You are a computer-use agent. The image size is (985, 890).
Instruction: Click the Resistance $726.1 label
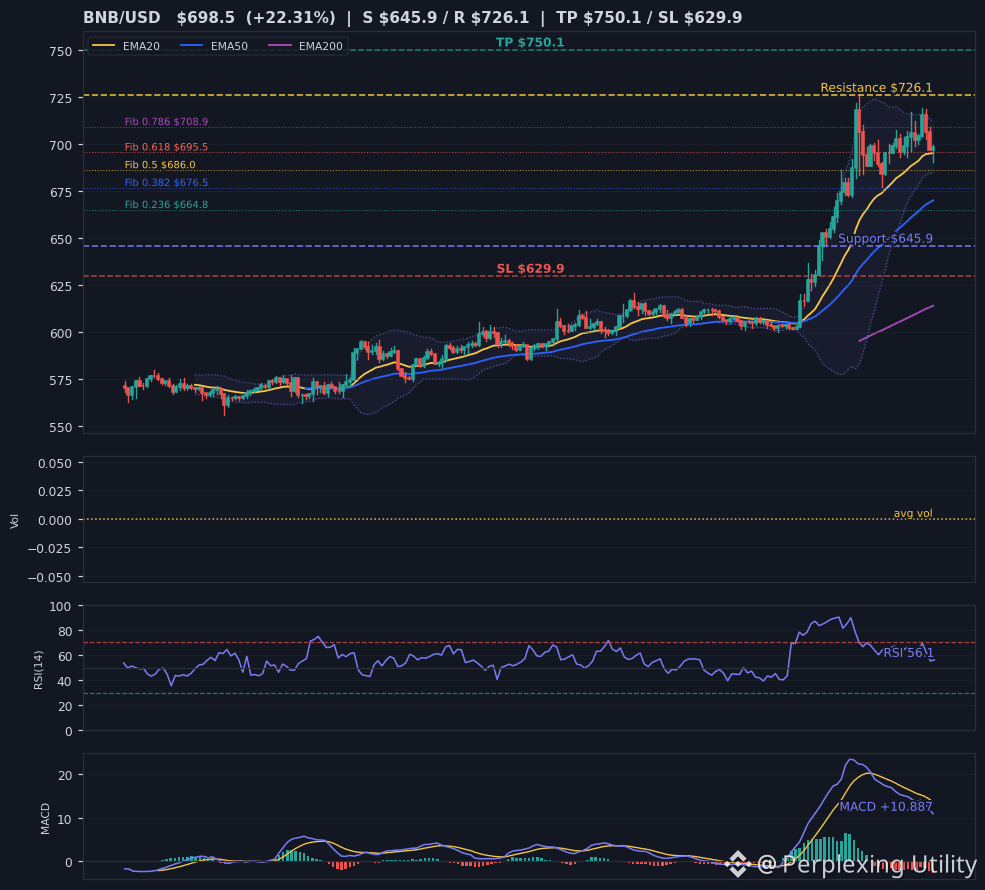click(876, 88)
